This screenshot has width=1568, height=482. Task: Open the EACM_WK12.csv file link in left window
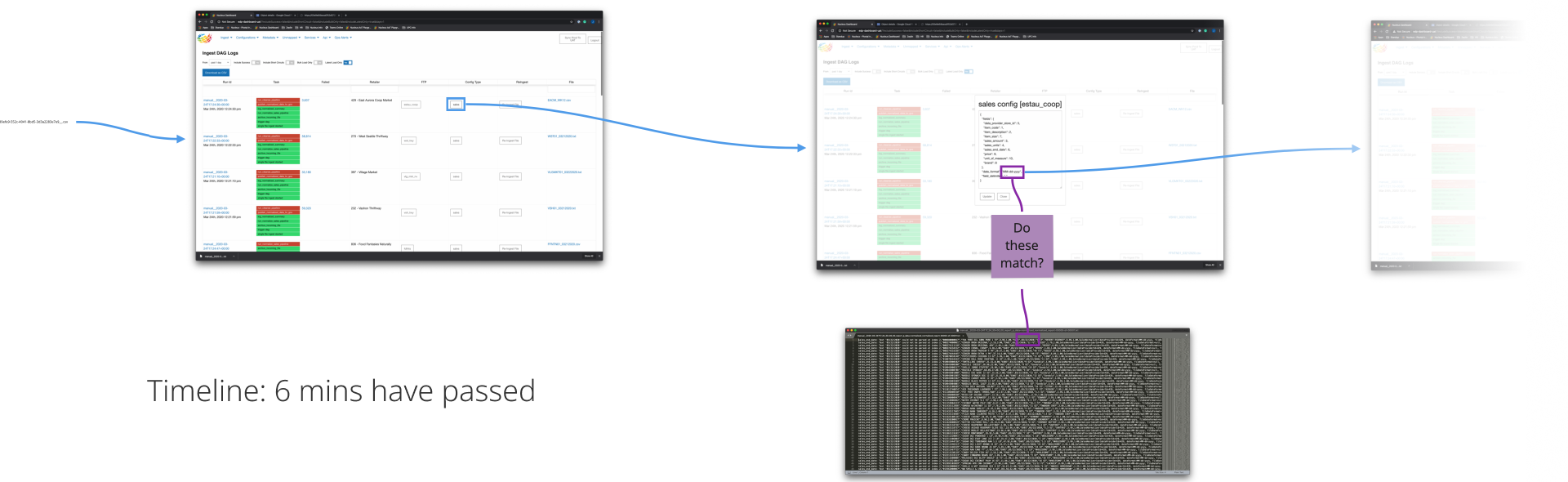(559, 100)
